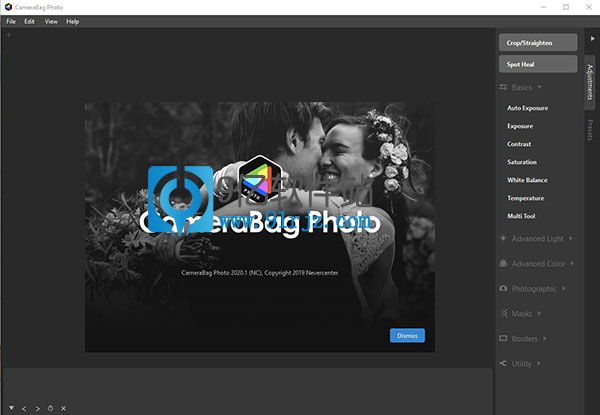
Task: Click the Basics sliders icon
Action: coord(503,88)
